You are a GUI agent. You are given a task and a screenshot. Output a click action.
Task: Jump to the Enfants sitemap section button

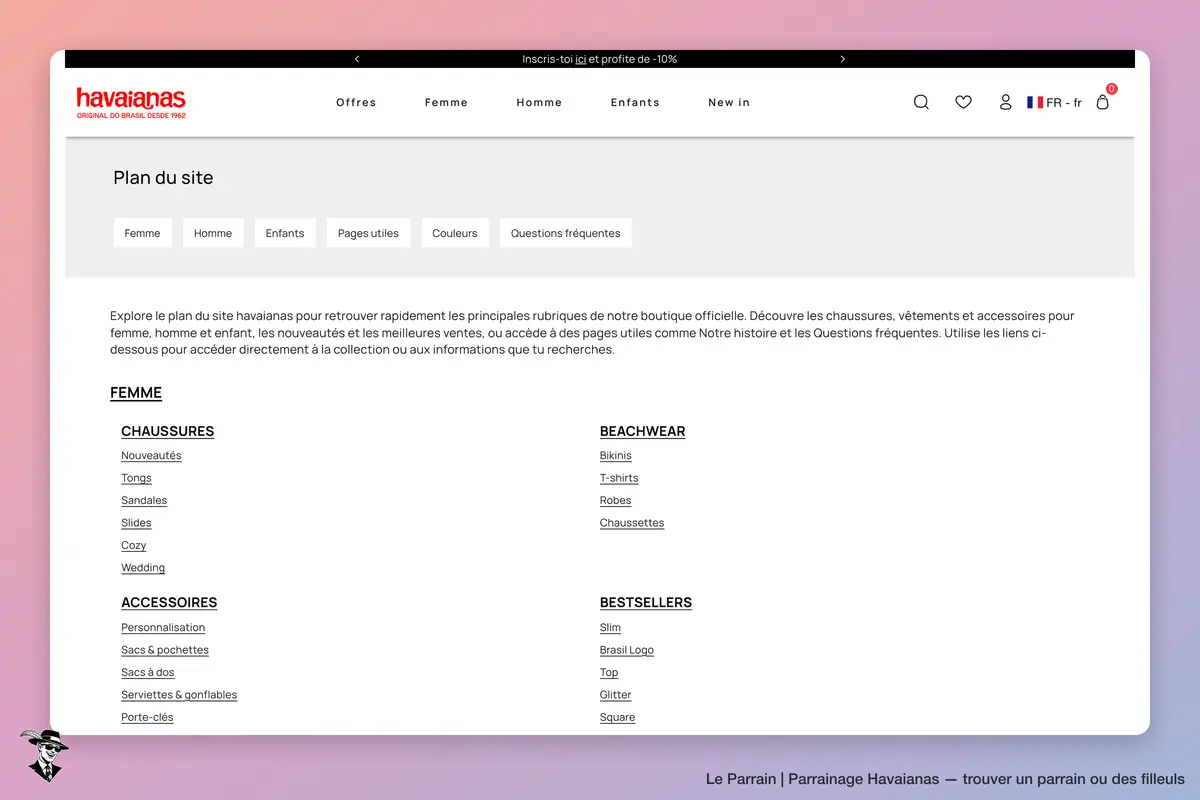coord(285,233)
